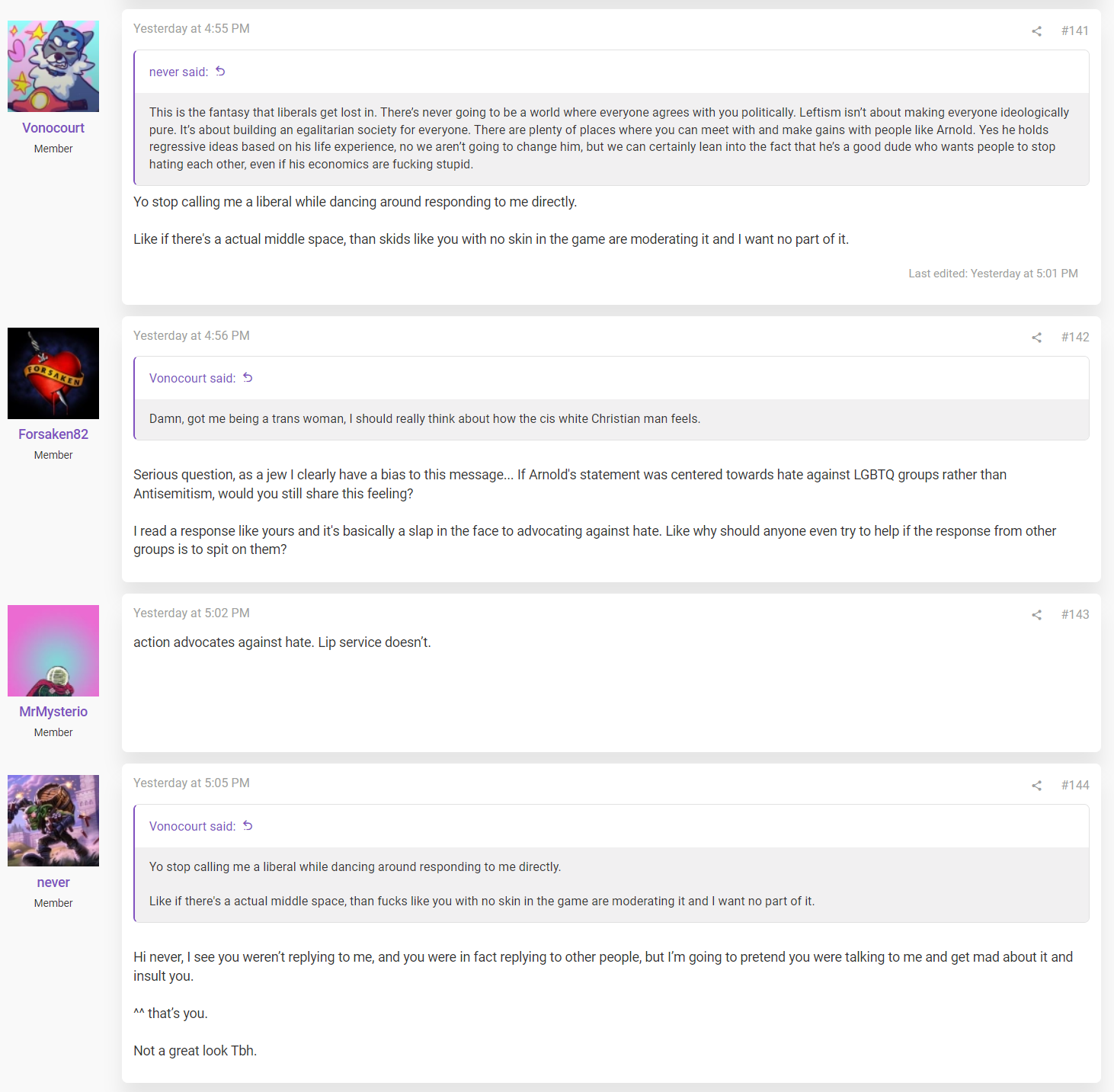Open permalink #143

click(x=1074, y=614)
